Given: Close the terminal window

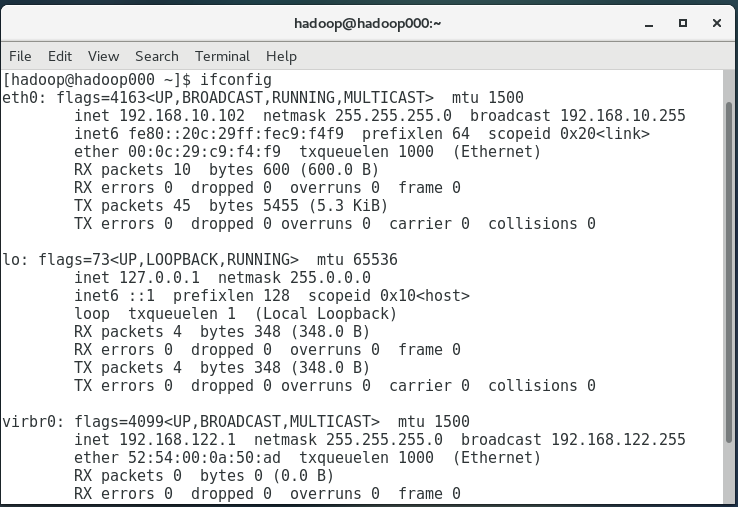Looking at the screenshot, I should pos(717,23).
